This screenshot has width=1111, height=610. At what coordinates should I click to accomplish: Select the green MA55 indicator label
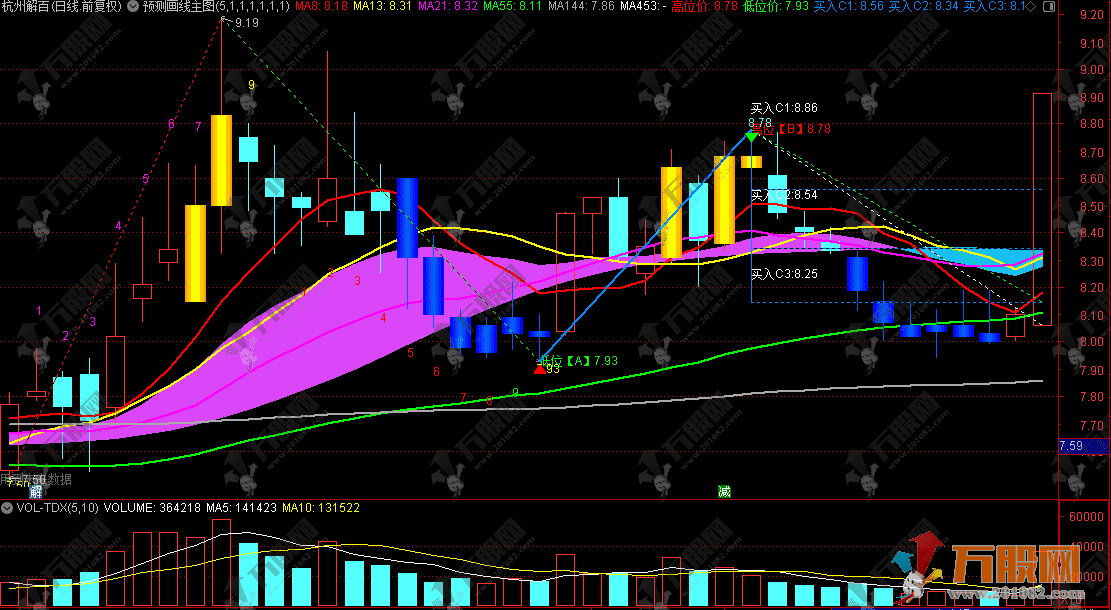coord(512,7)
